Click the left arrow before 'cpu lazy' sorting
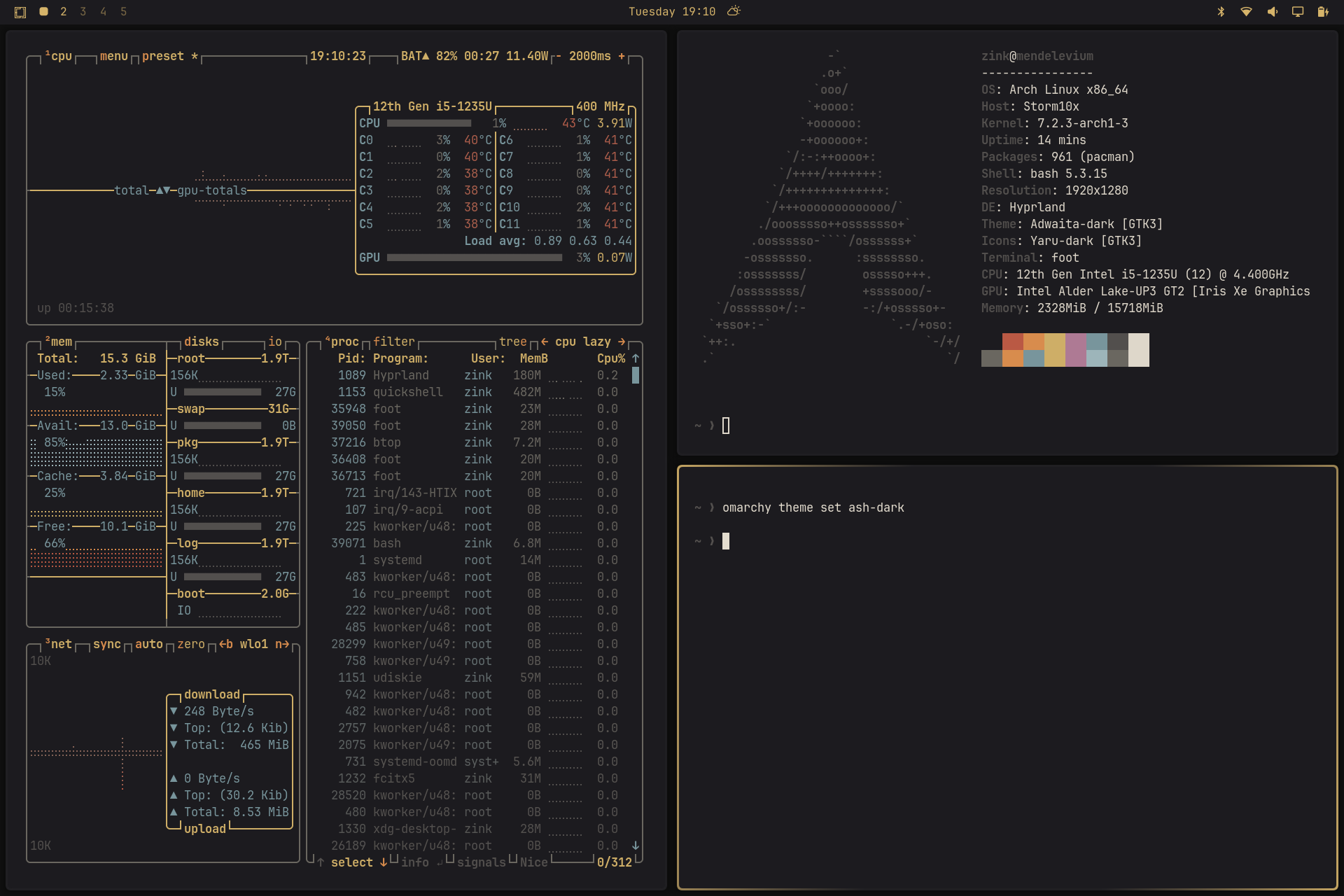 pos(545,342)
